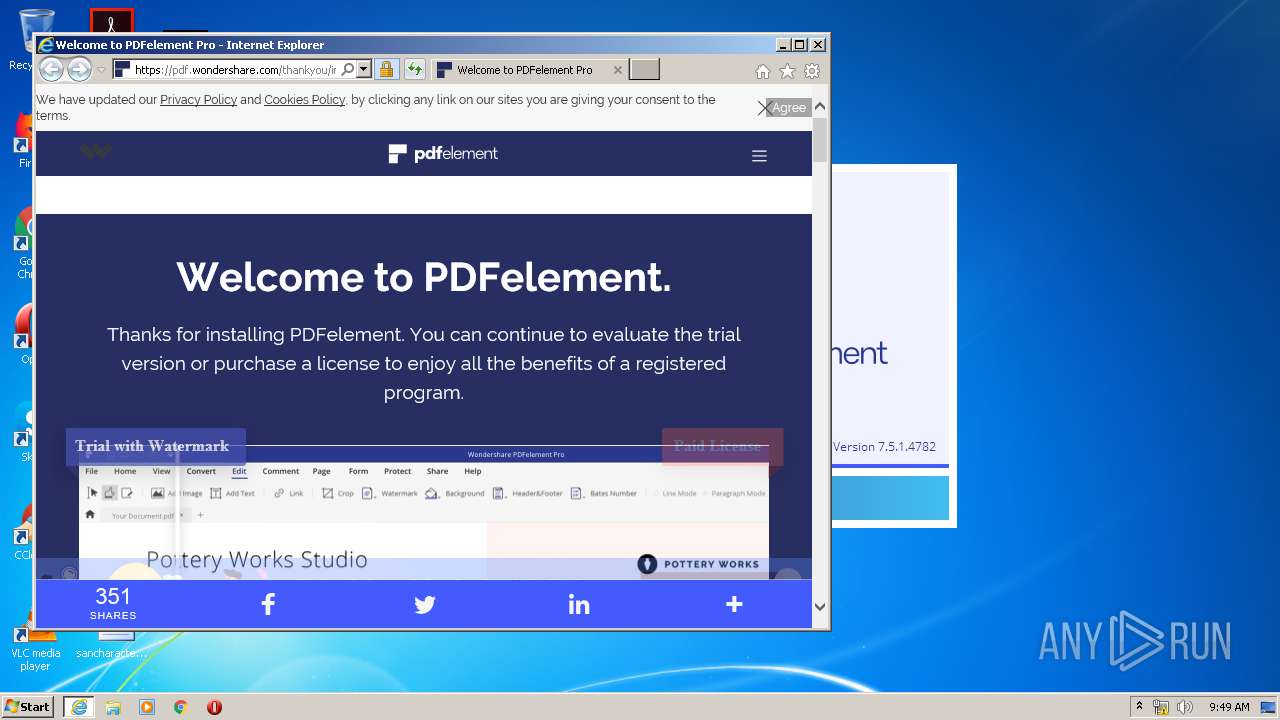This screenshot has width=1280, height=720.
Task: Click the Show desktop button
Action: coord(1270,706)
